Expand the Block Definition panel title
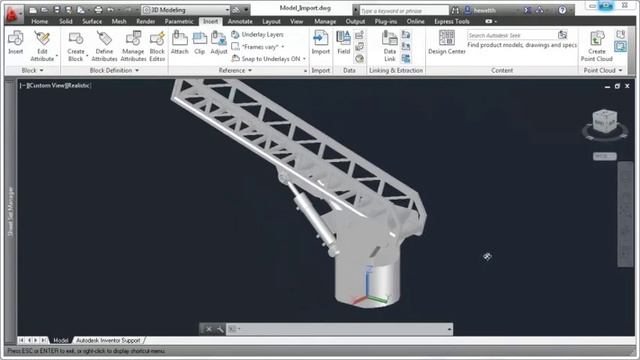Viewport: 640px width, 360px height. click(114, 71)
